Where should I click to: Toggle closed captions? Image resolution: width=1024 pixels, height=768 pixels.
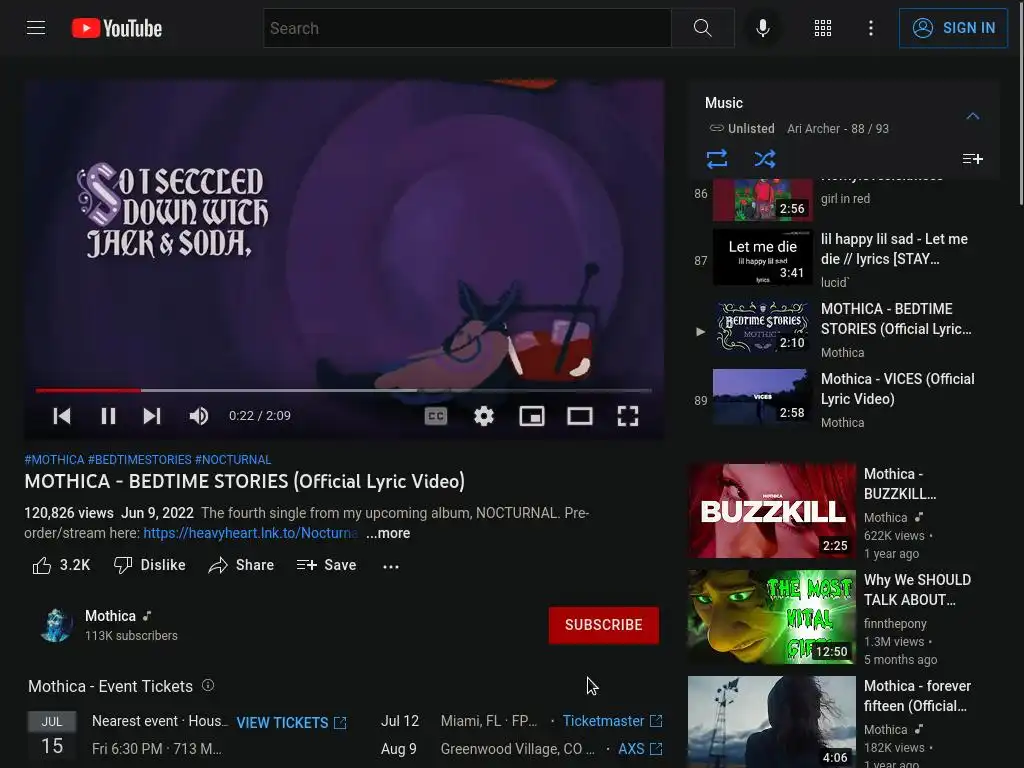[436, 416]
